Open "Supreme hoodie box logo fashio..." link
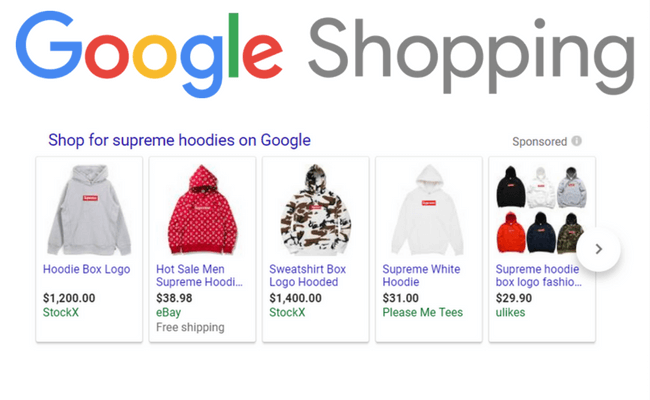 coord(538,276)
